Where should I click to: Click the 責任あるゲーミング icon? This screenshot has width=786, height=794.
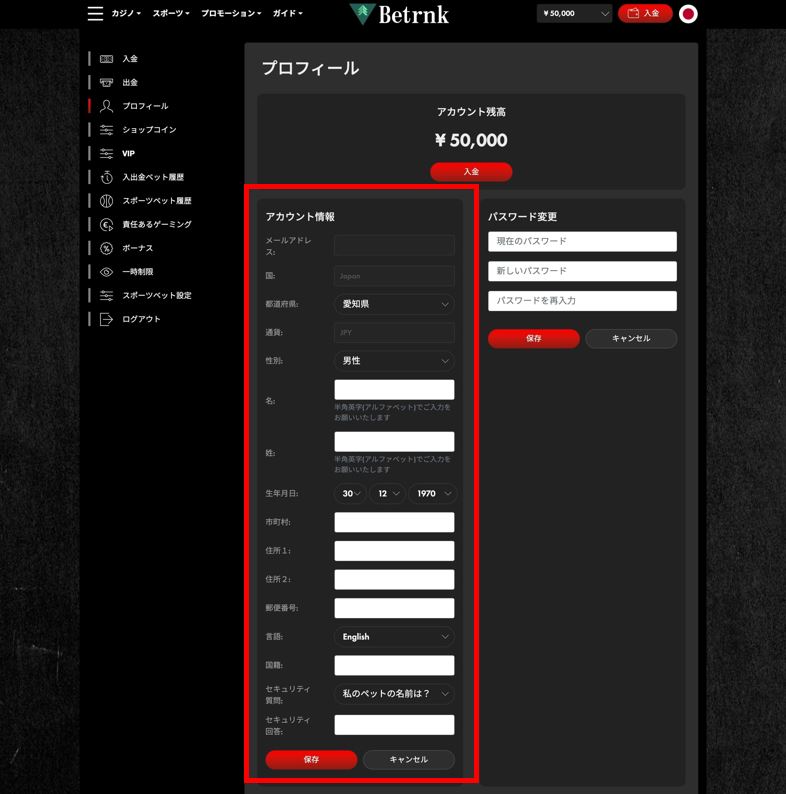[106, 224]
